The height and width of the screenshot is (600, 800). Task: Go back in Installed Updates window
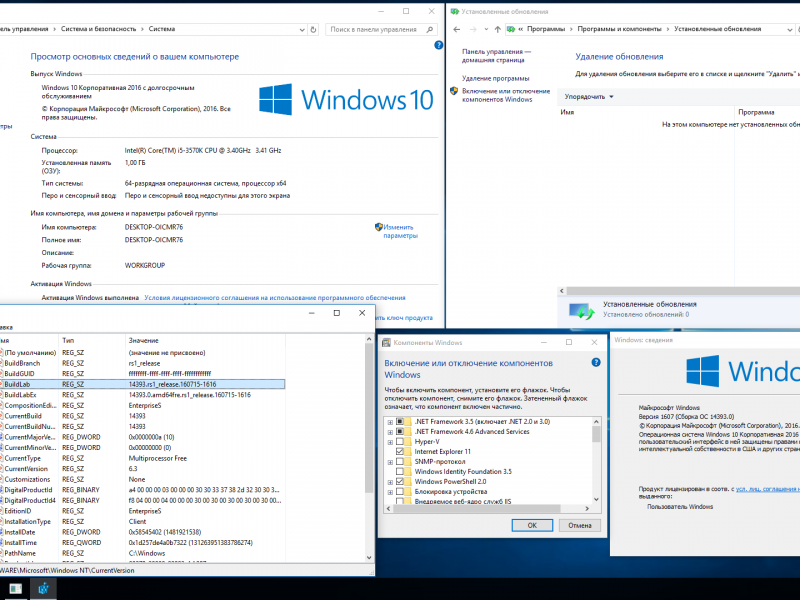(457, 29)
